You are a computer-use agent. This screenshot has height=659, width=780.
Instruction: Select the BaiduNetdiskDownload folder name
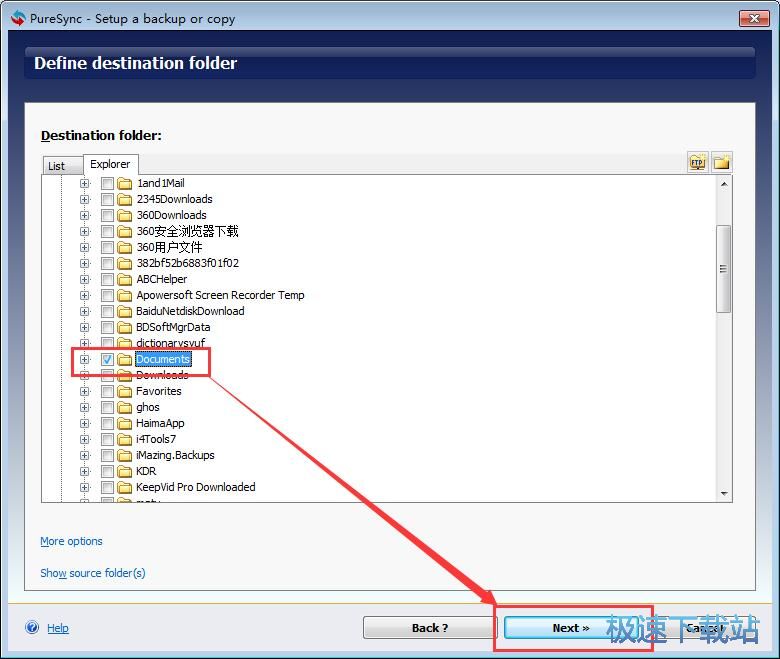[190, 311]
